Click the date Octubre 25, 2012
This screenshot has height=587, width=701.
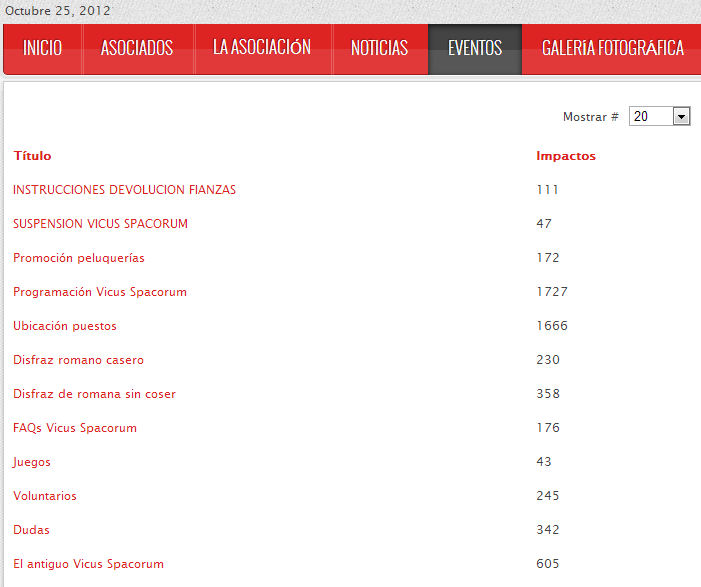click(x=58, y=11)
